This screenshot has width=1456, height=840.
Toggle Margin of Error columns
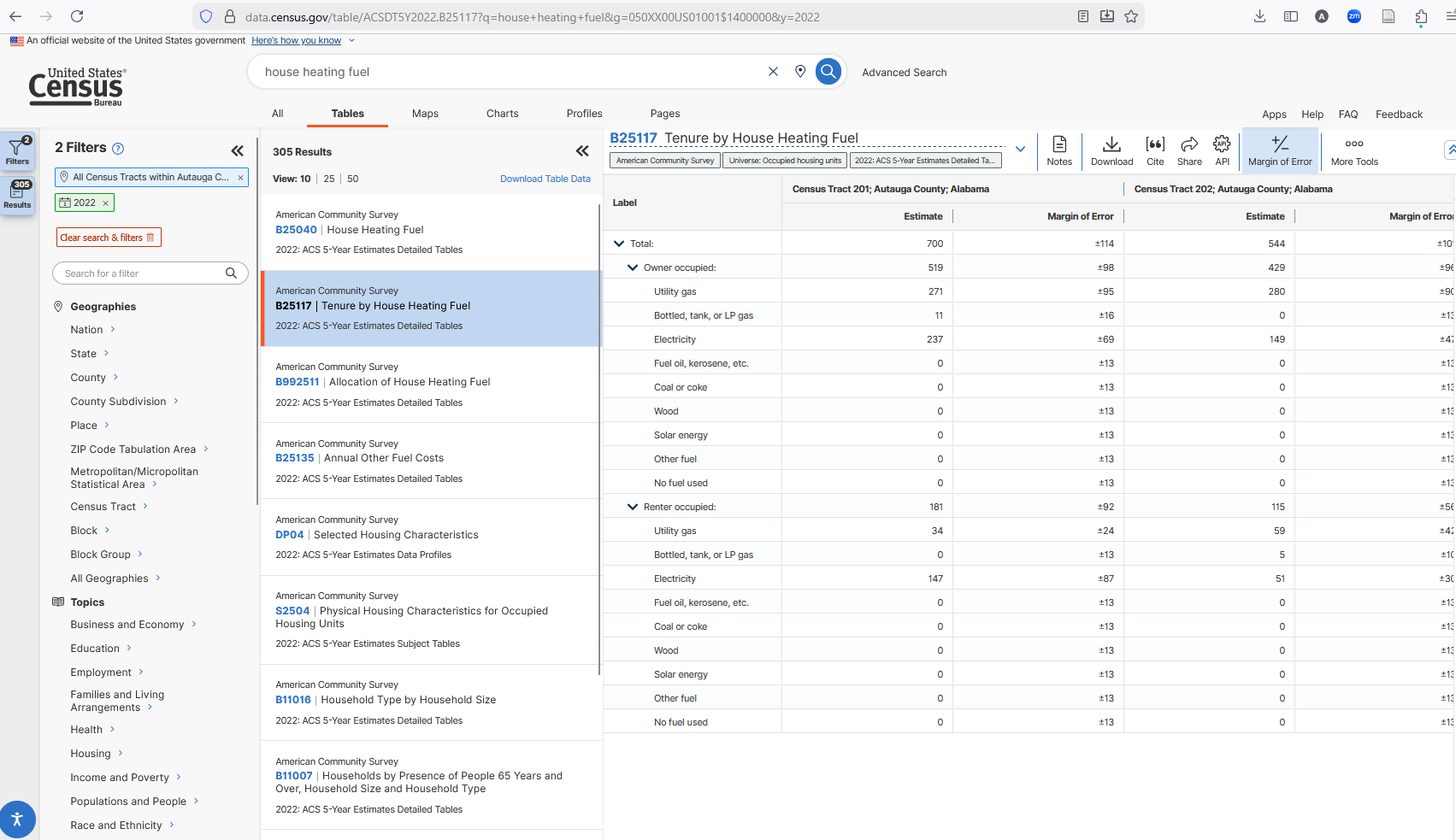(1280, 150)
